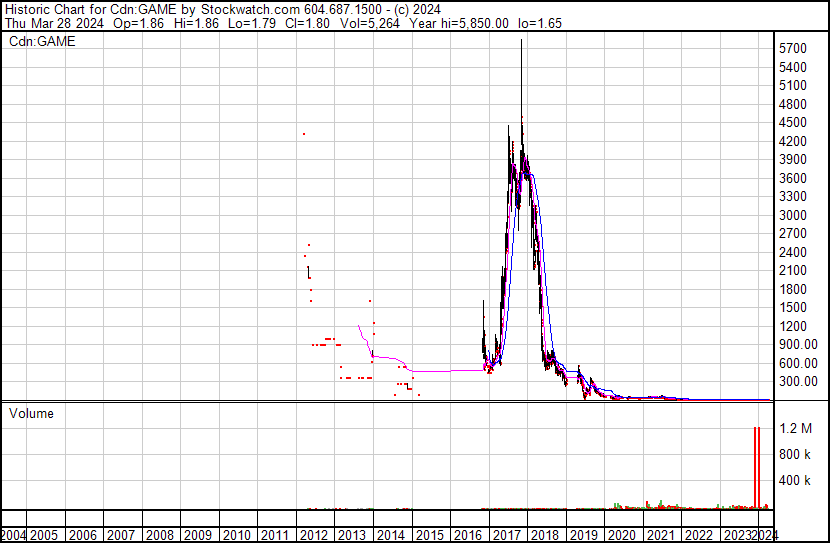
Task: Click the 900.00 price axis label
Action: pyautogui.click(x=798, y=345)
